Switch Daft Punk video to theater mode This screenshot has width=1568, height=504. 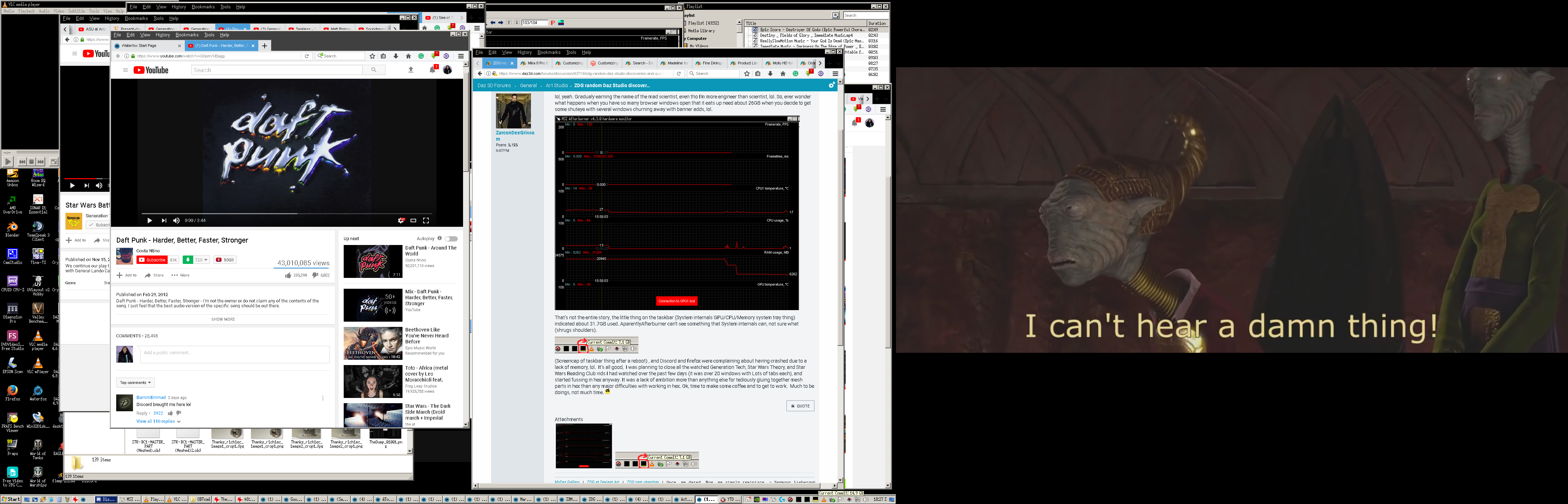click(413, 220)
